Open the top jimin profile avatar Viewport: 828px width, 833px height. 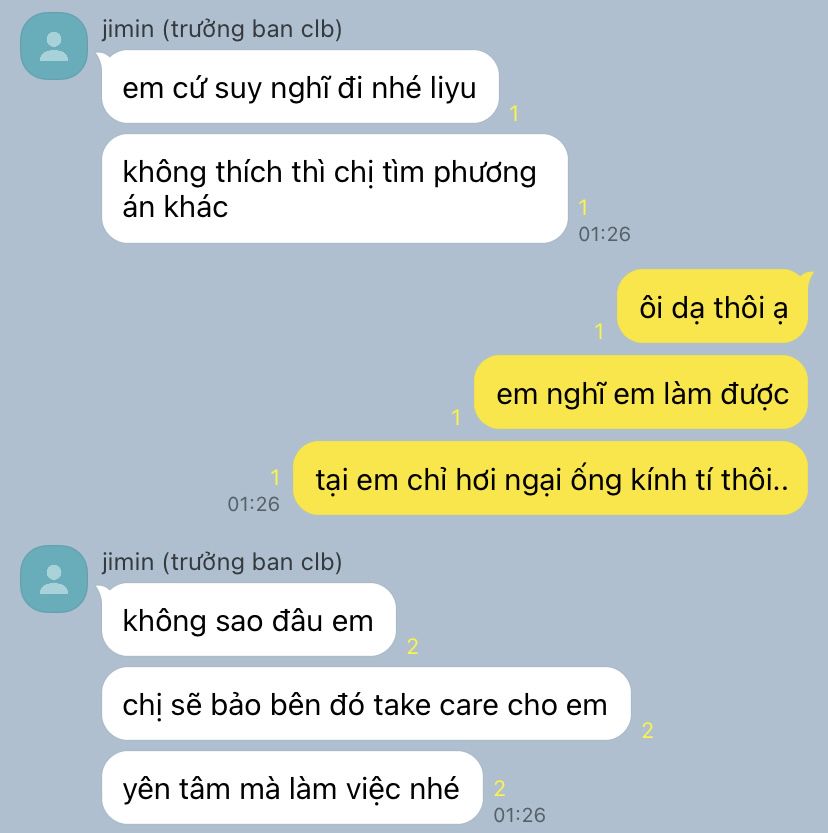click(54, 47)
